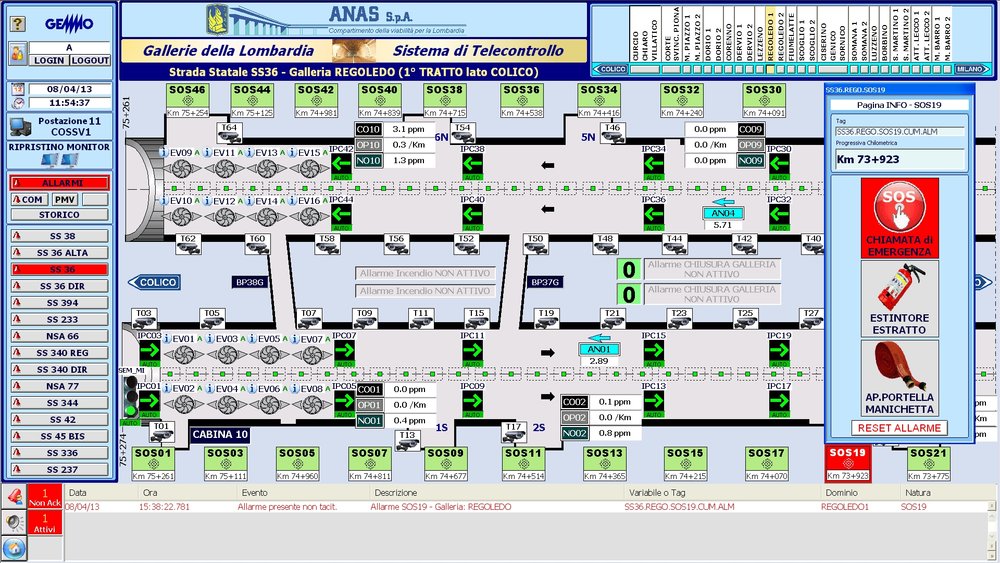Viewport: 1000px width, 563px height.
Task: Click the COLICO arrow in tunnel strip
Action: pos(610,69)
